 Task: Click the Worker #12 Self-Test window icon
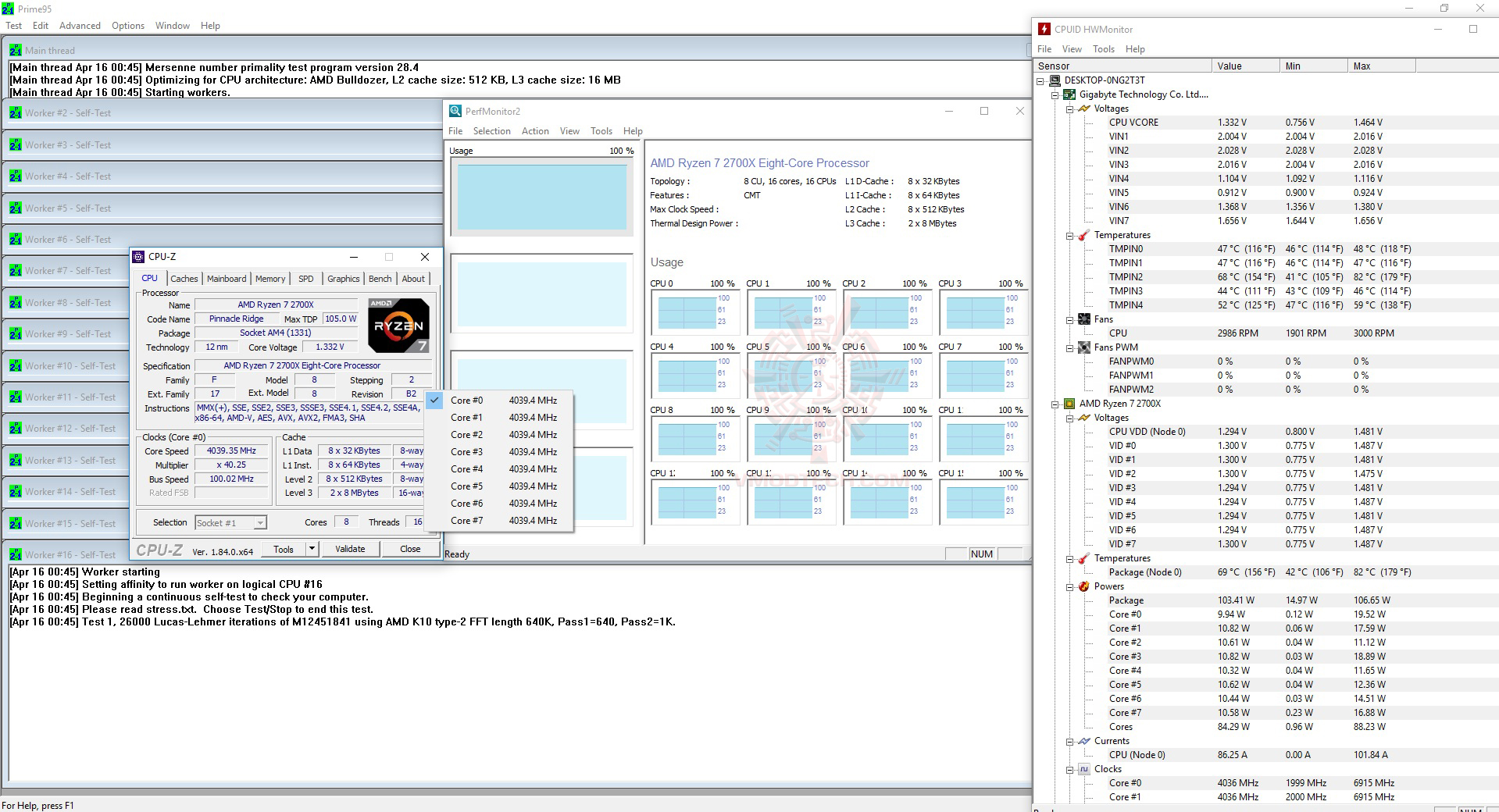pyautogui.click(x=16, y=429)
